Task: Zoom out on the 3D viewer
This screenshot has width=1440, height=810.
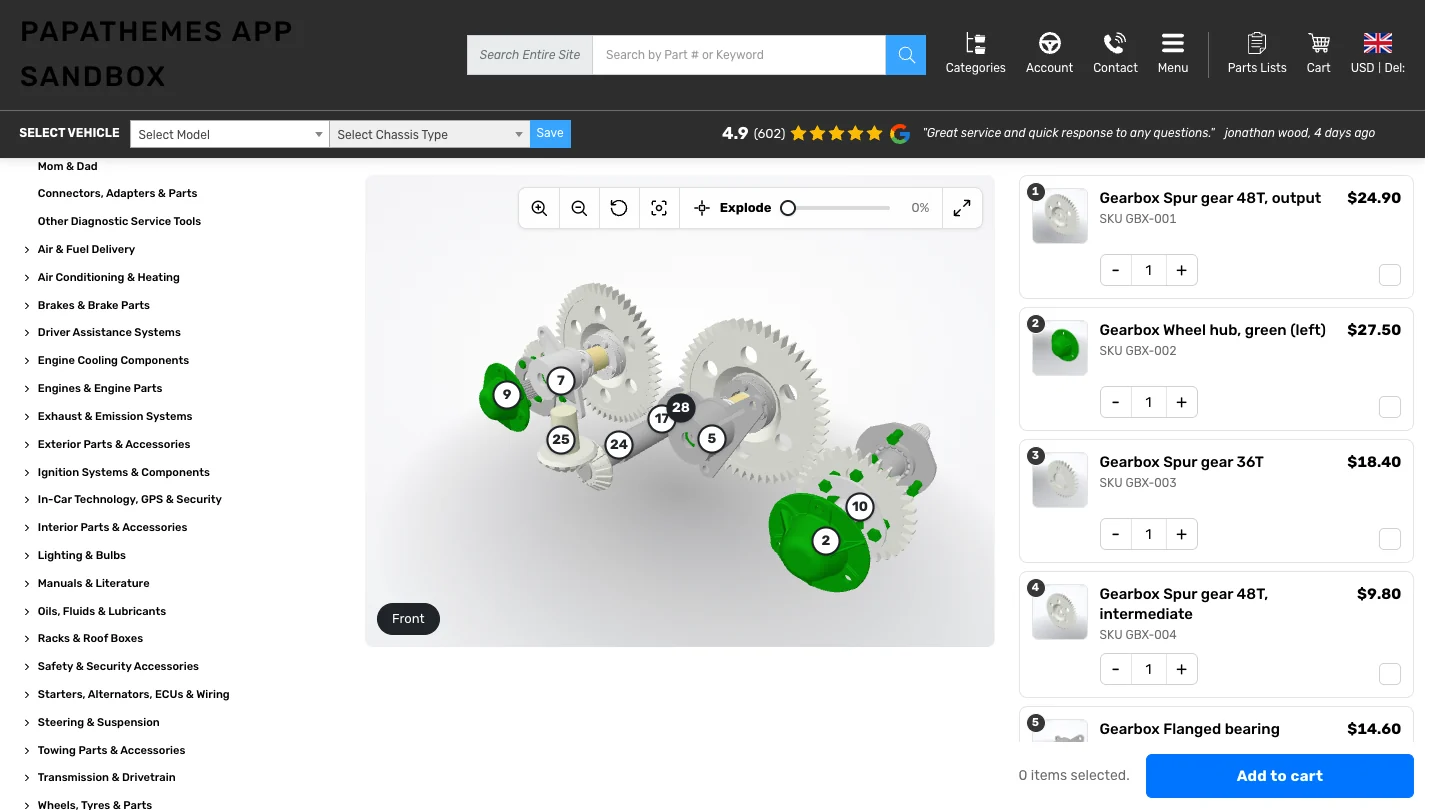Action: click(579, 208)
